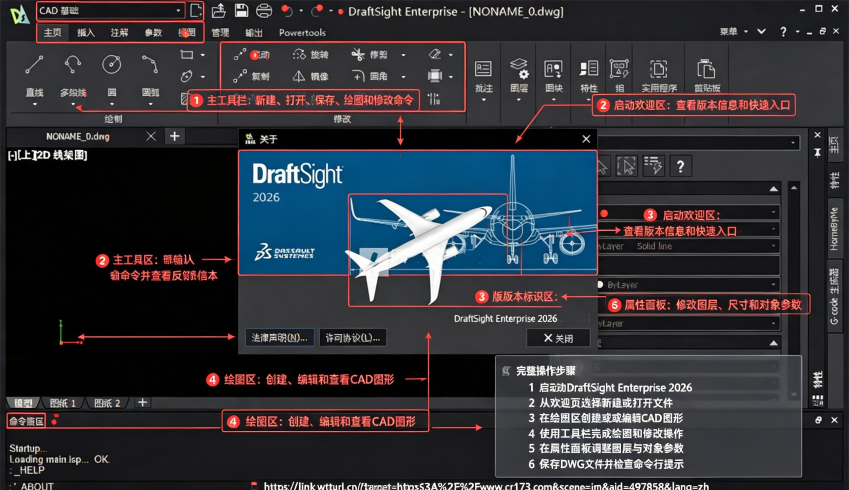Viewport: 849px width, 490px height.
Task: Choose the Rotate (旋转) tool
Action: pyautogui.click(x=311, y=55)
